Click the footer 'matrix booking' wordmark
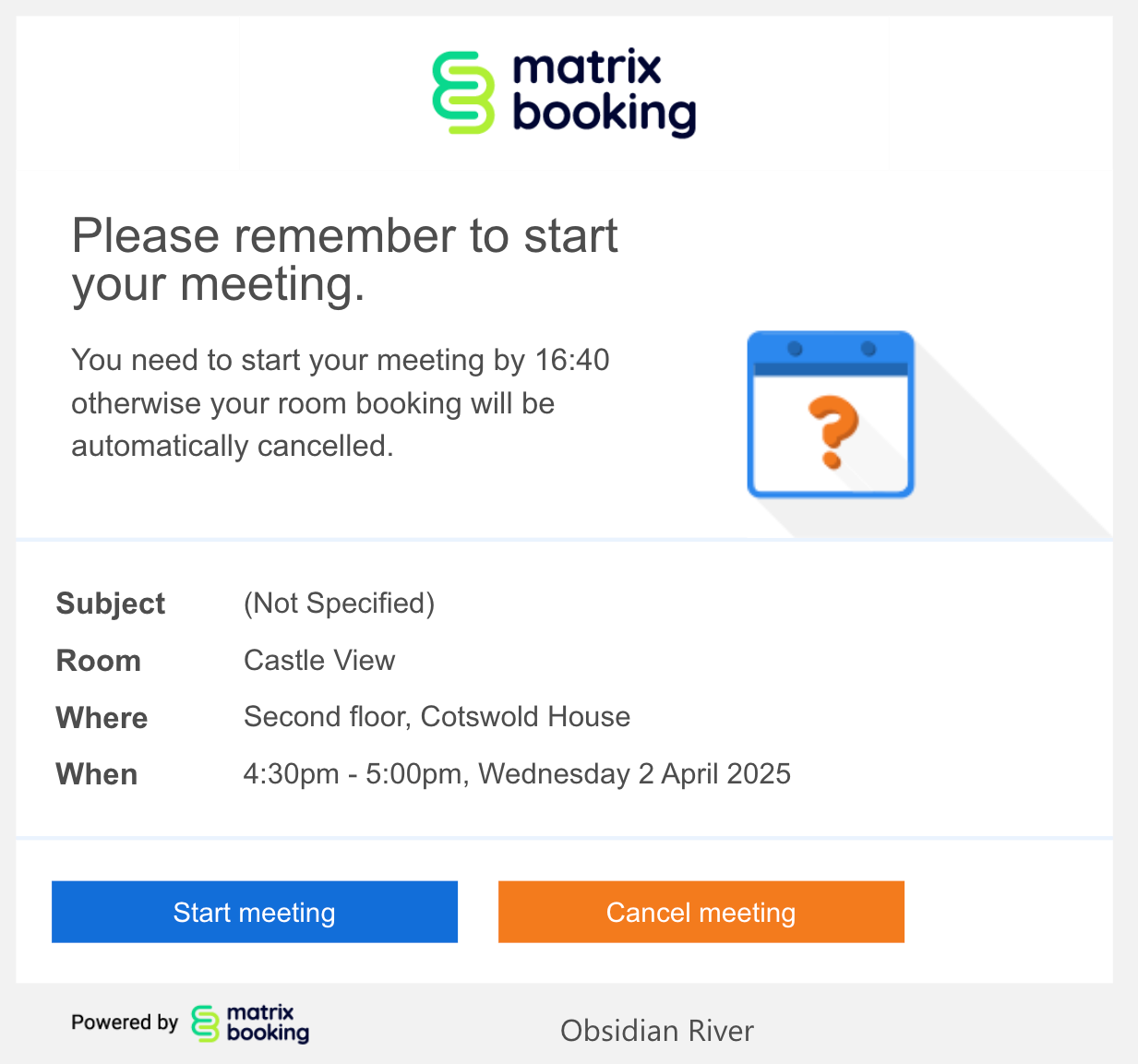 268,1023
